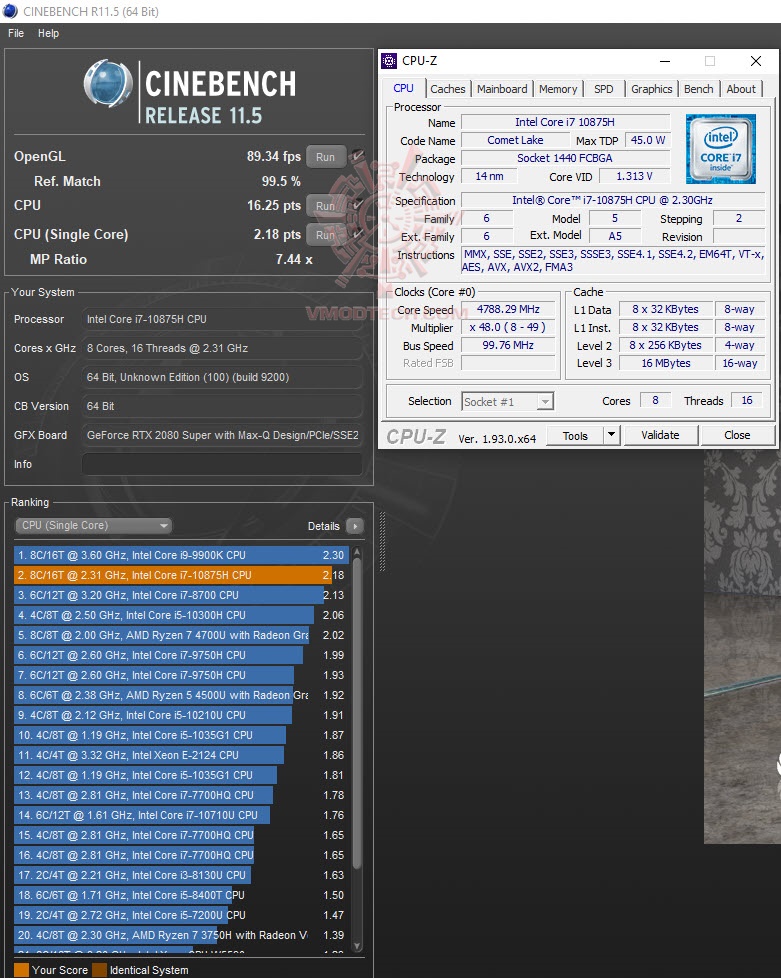Image resolution: width=781 pixels, height=978 pixels.
Task: Switch to the Bench tab in CPU-Z
Action: pyautogui.click(x=698, y=89)
